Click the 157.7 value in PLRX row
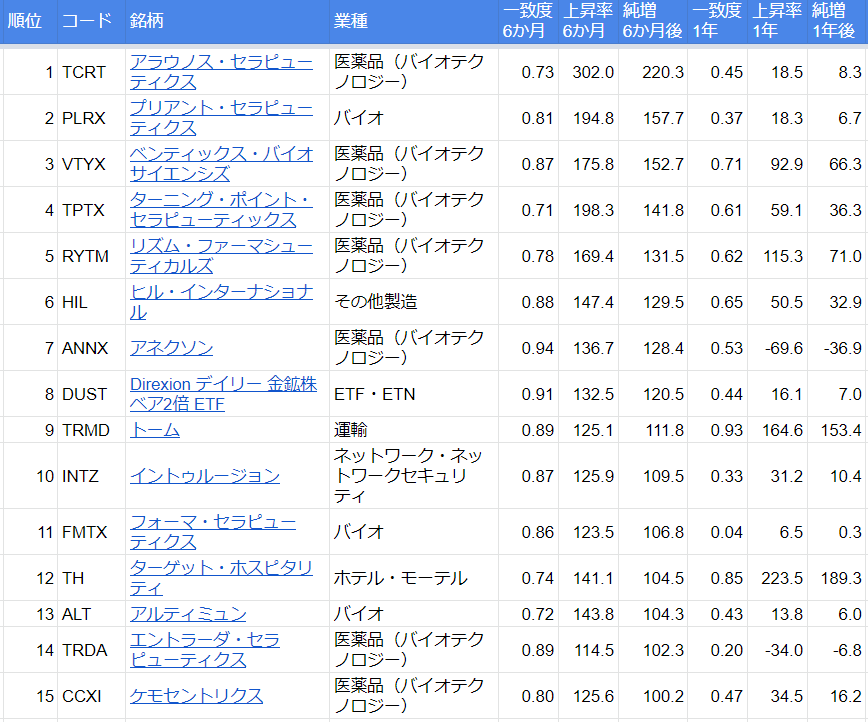 pyautogui.click(x=663, y=118)
